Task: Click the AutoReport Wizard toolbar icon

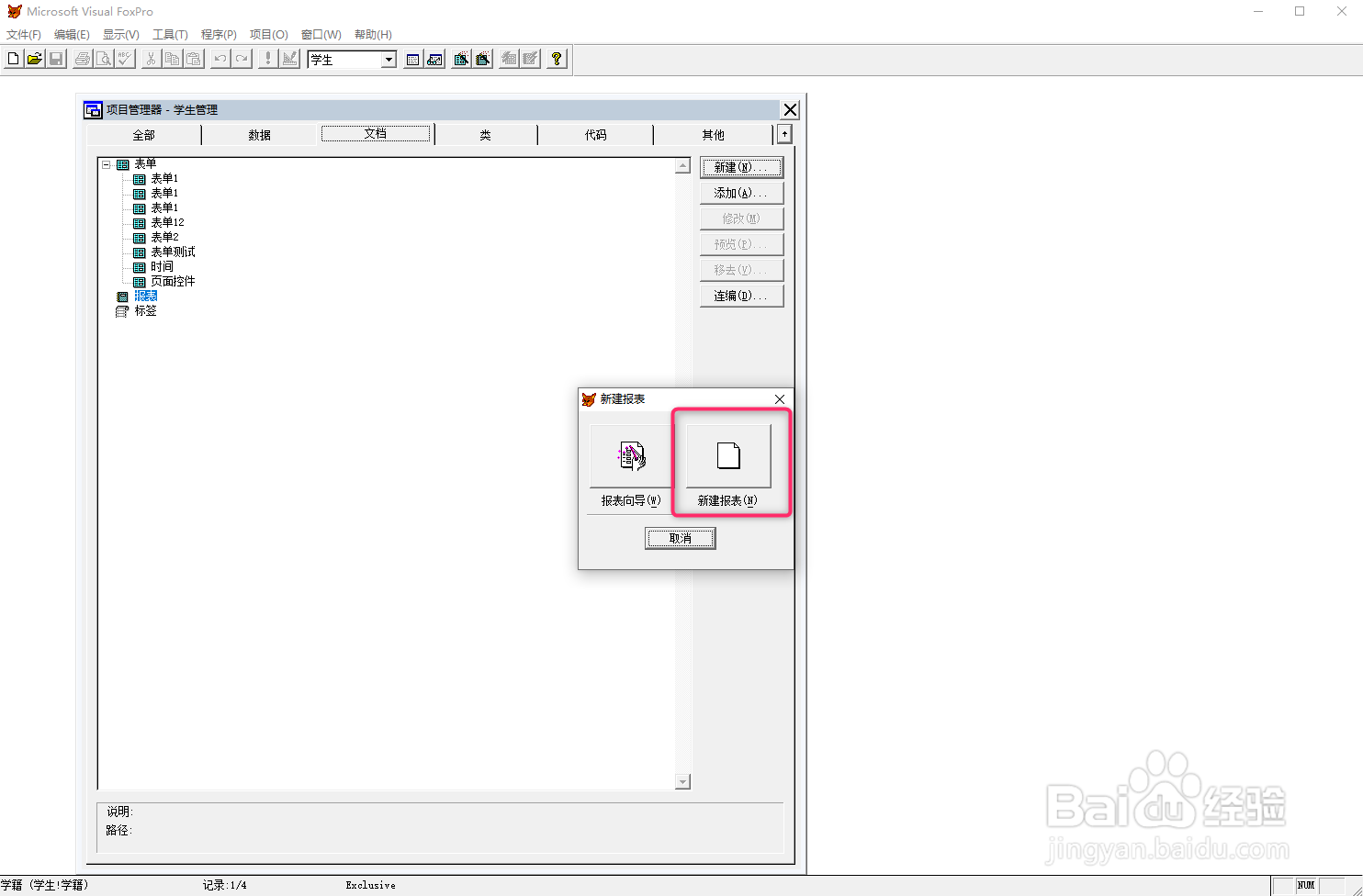Action: (530, 59)
